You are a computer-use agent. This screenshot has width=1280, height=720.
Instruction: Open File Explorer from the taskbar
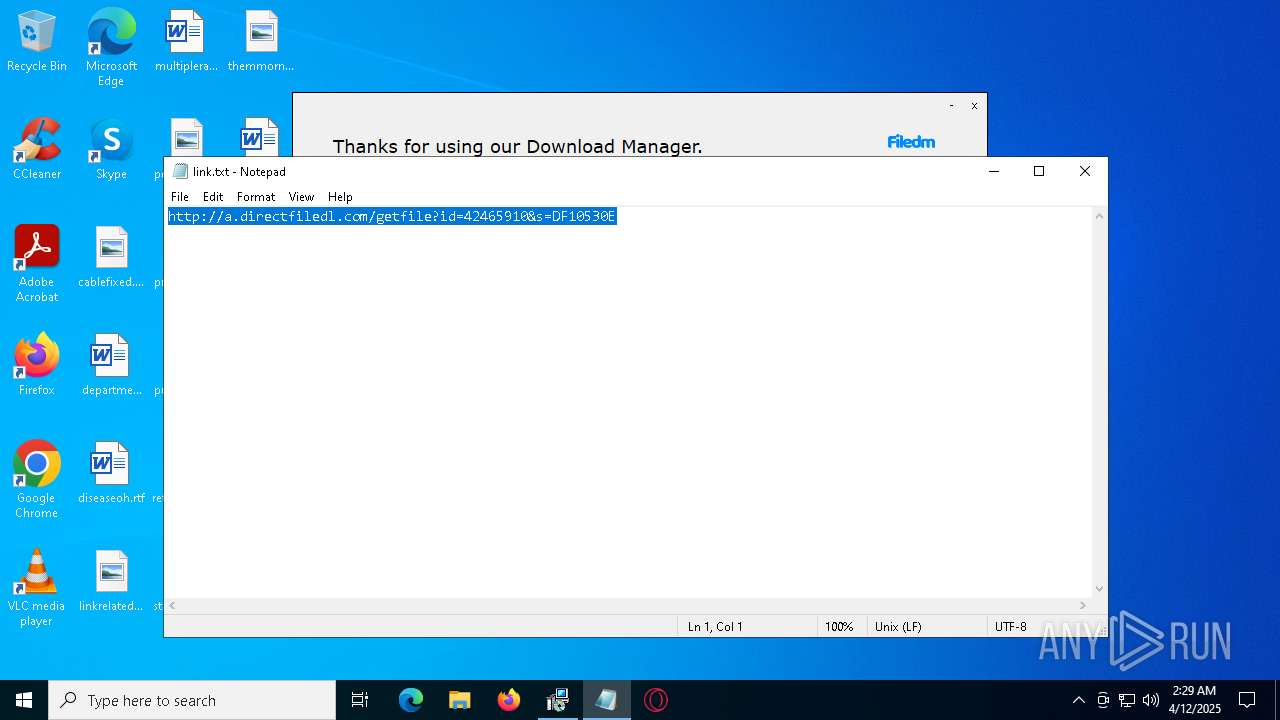[459, 700]
